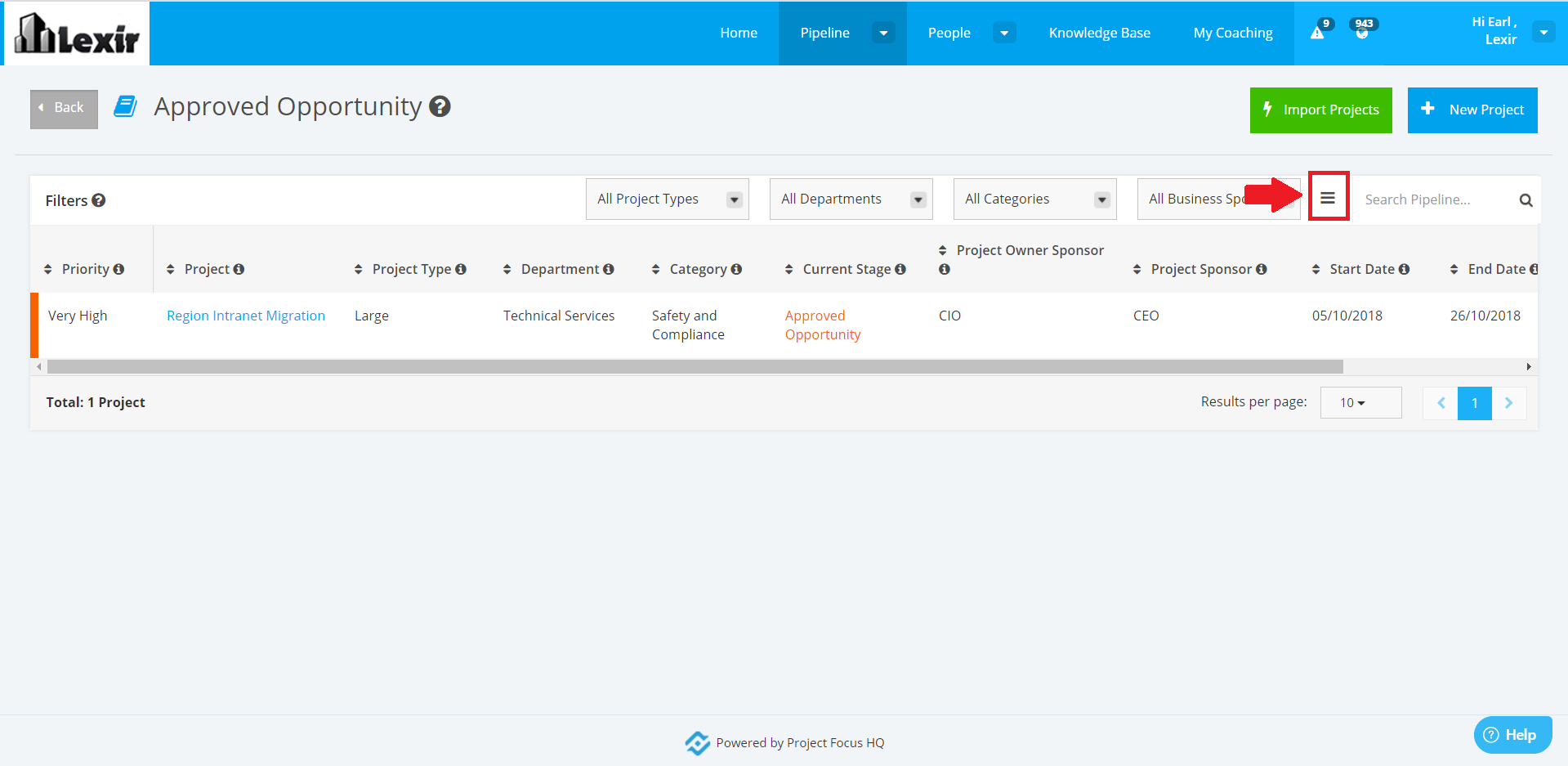Viewport: 1568px width, 766px height.
Task: Click info icon next to Project Sponsor
Action: click(x=1262, y=269)
